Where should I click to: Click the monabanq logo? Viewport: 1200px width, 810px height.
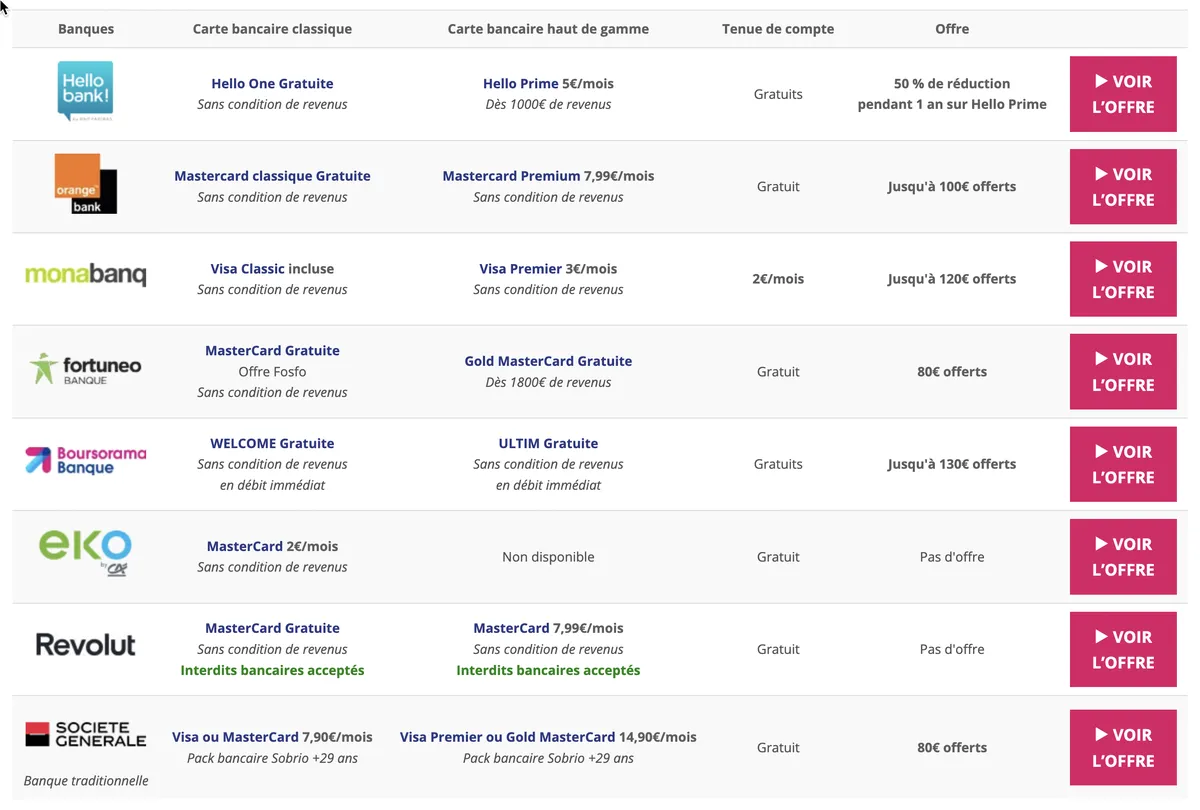tap(86, 274)
